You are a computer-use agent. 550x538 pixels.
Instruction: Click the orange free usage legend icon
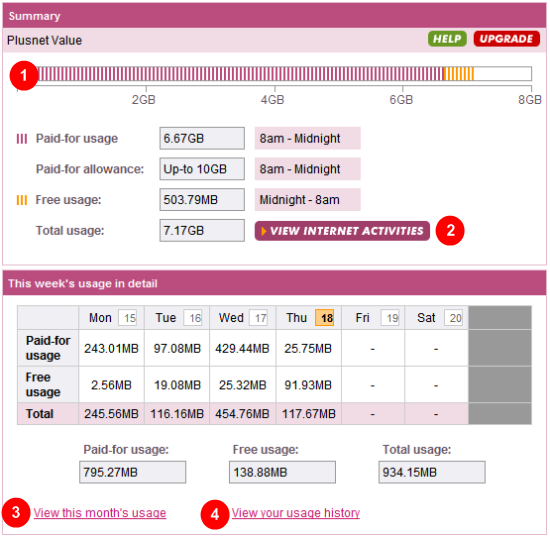tap(22, 200)
